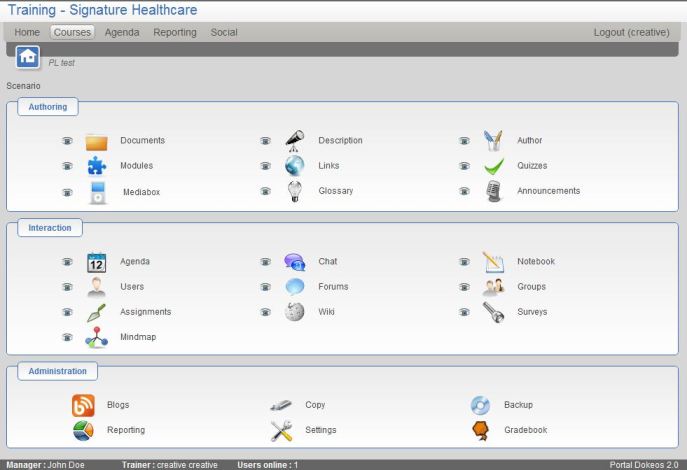Image resolution: width=687 pixels, height=470 pixels.
Task: Click the Documents folder icon
Action: tap(96, 141)
